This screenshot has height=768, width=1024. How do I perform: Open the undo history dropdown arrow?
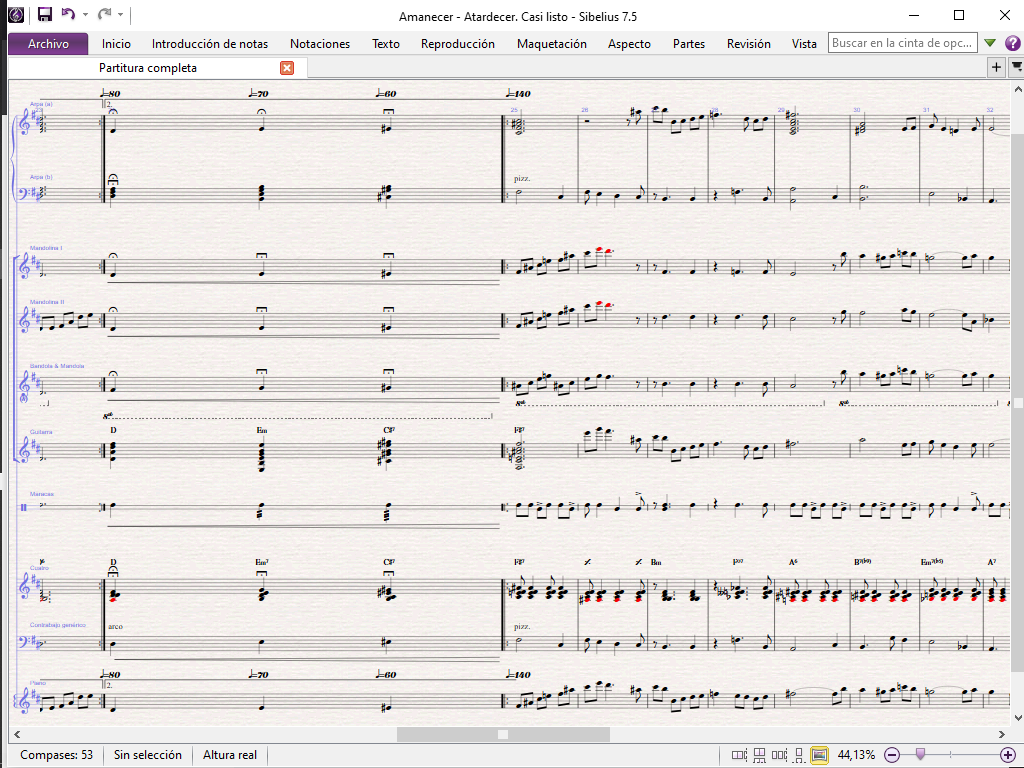pyautogui.click(x=86, y=14)
